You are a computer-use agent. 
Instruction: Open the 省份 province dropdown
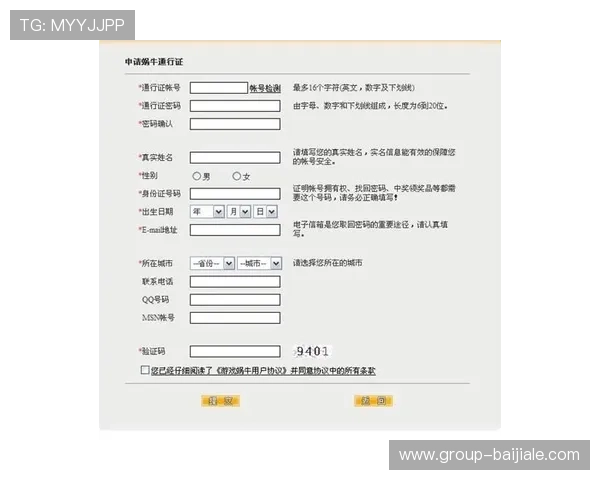212,263
